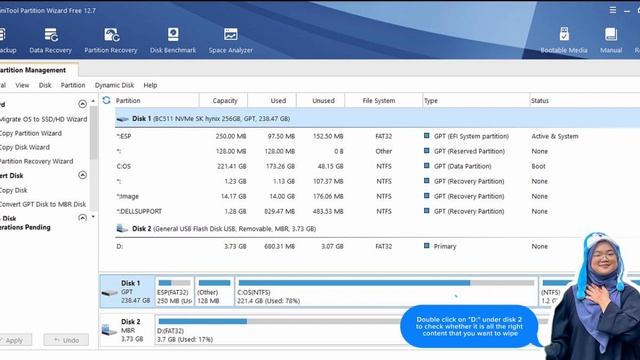The width and height of the screenshot is (640, 360).
Task: Collapse the Wizard section in the sidebar
Action: coord(82,104)
